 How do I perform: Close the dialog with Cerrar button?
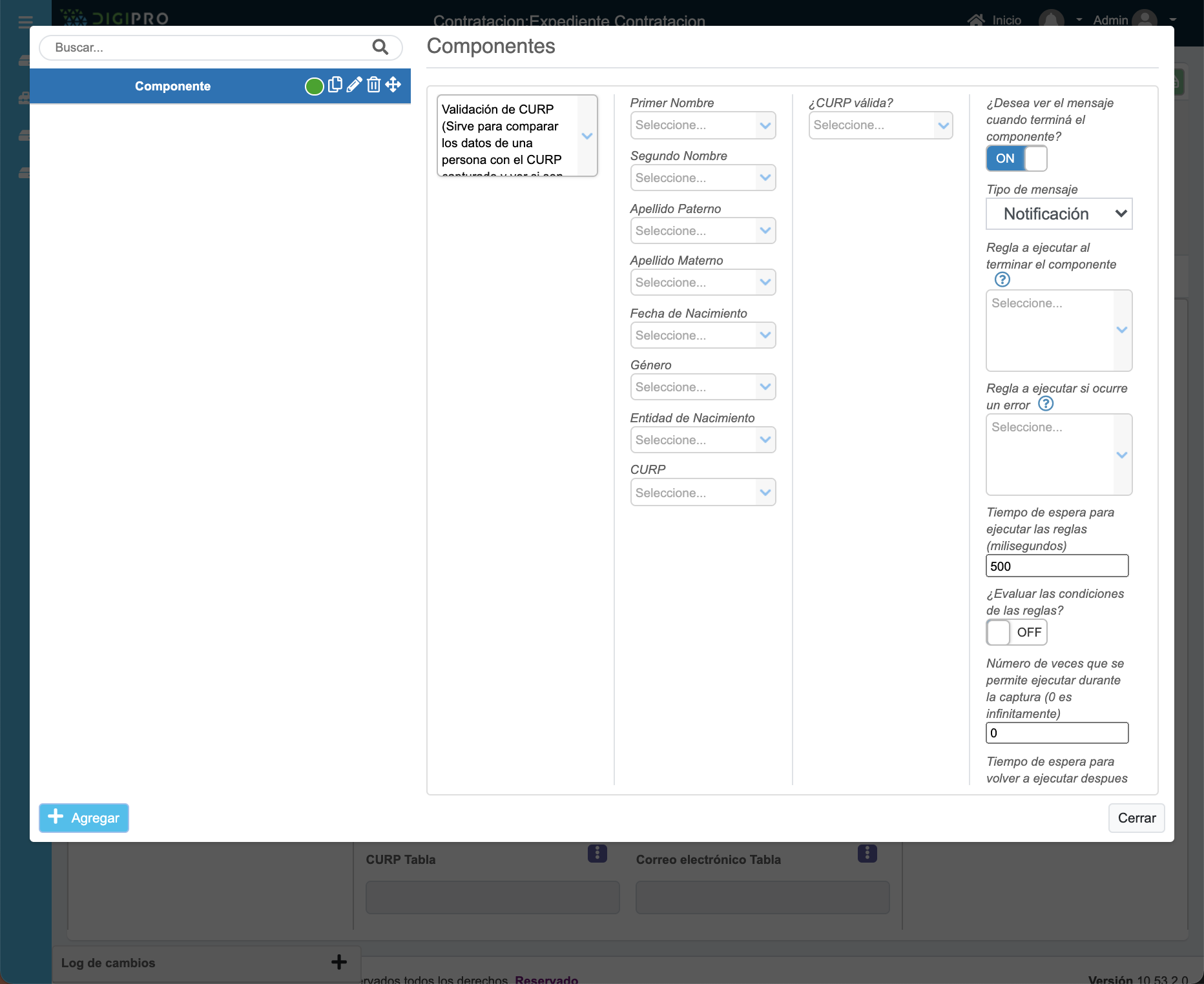click(1136, 818)
